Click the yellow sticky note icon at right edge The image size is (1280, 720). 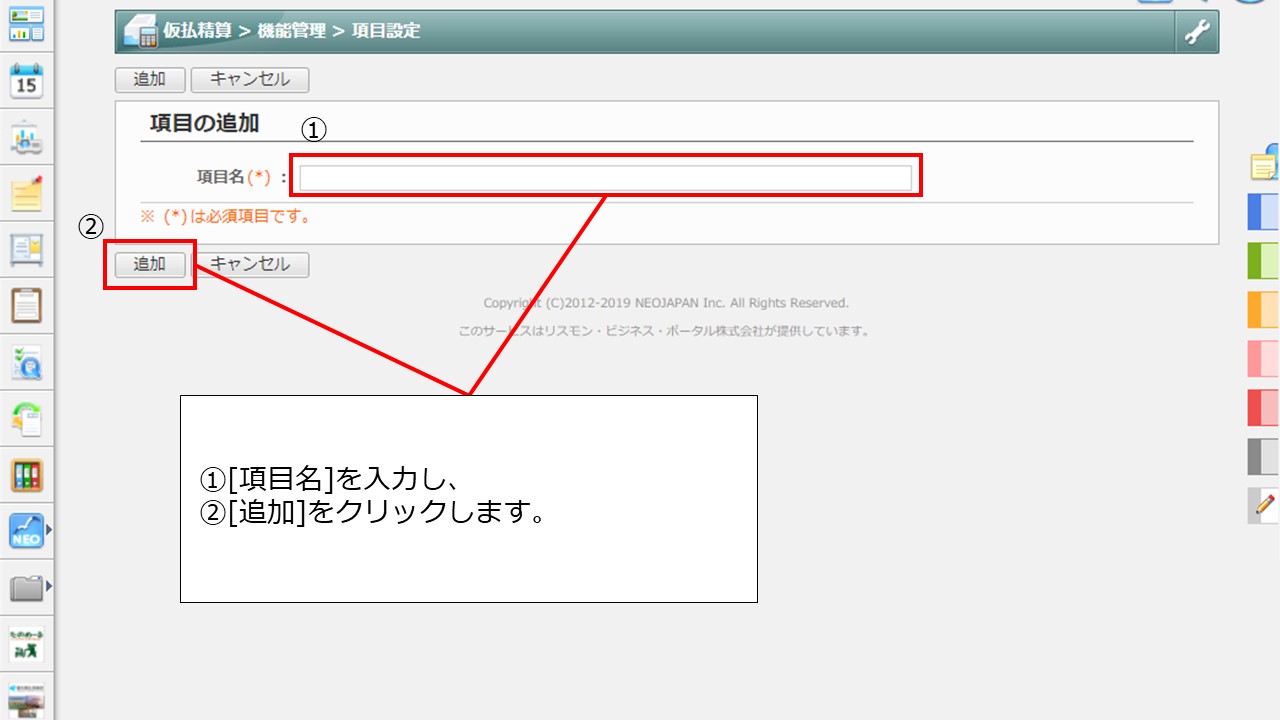(x=1265, y=163)
